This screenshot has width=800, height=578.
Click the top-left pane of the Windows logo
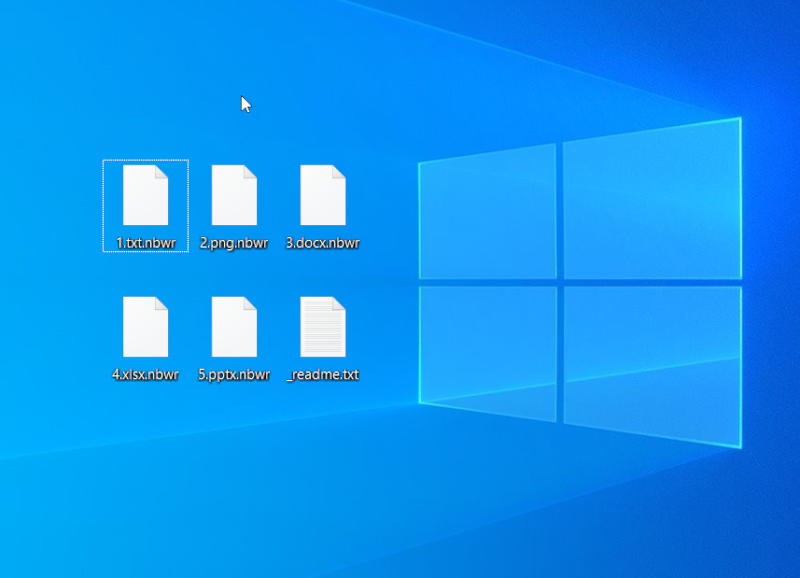[487, 213]
